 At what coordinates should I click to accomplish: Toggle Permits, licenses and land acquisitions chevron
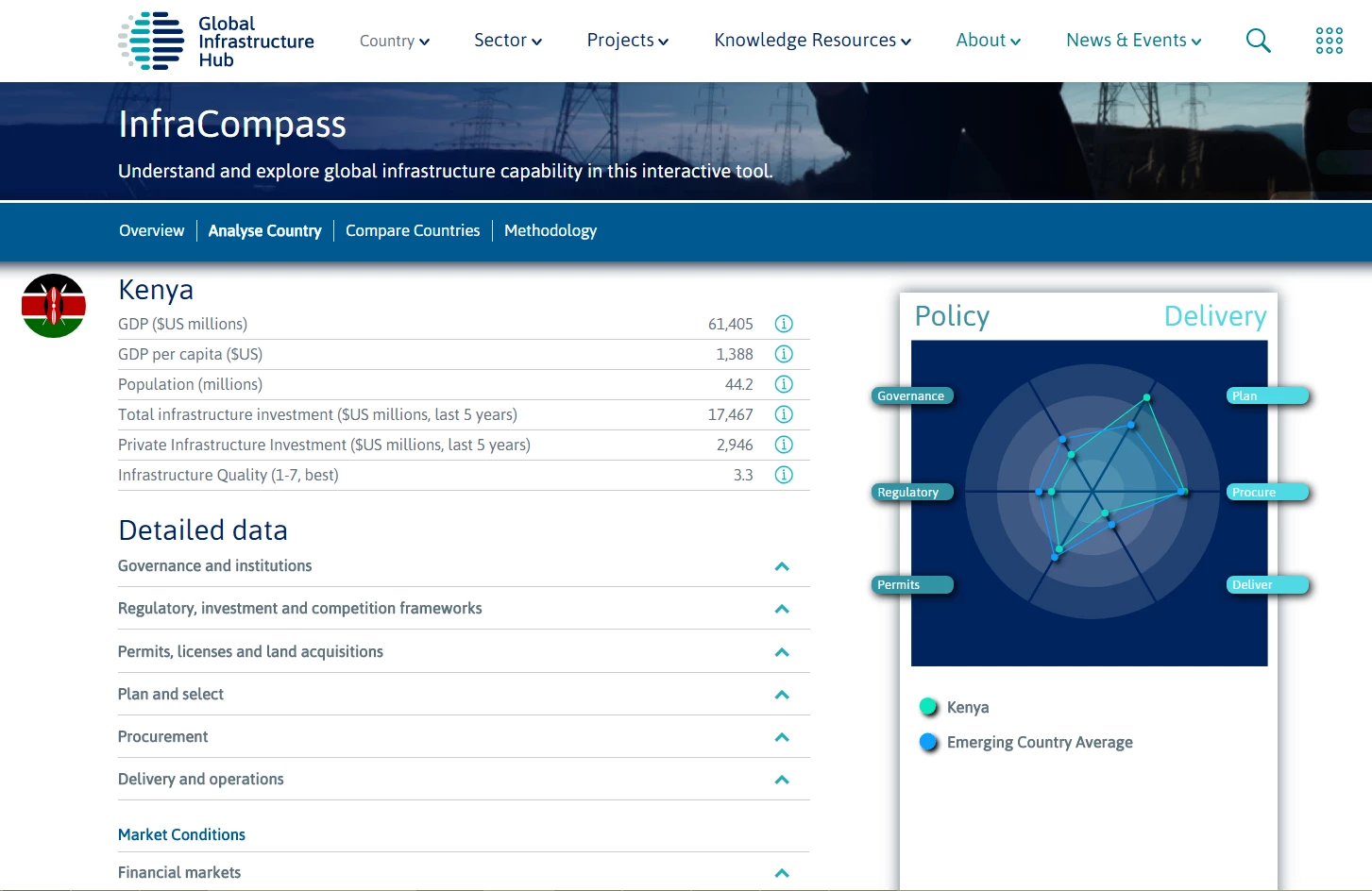[782, 652]
